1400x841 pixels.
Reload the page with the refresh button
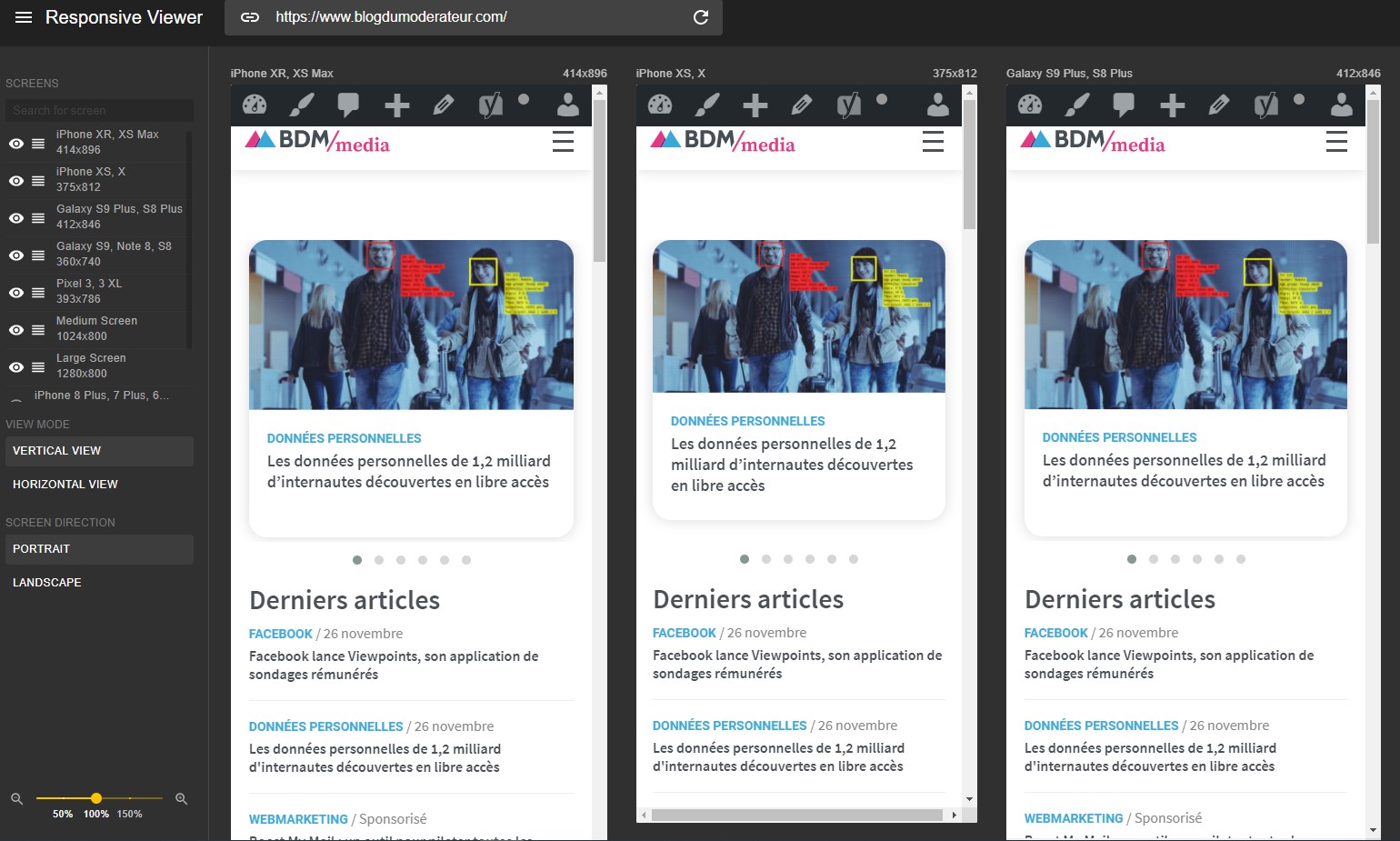pos(699,17)
